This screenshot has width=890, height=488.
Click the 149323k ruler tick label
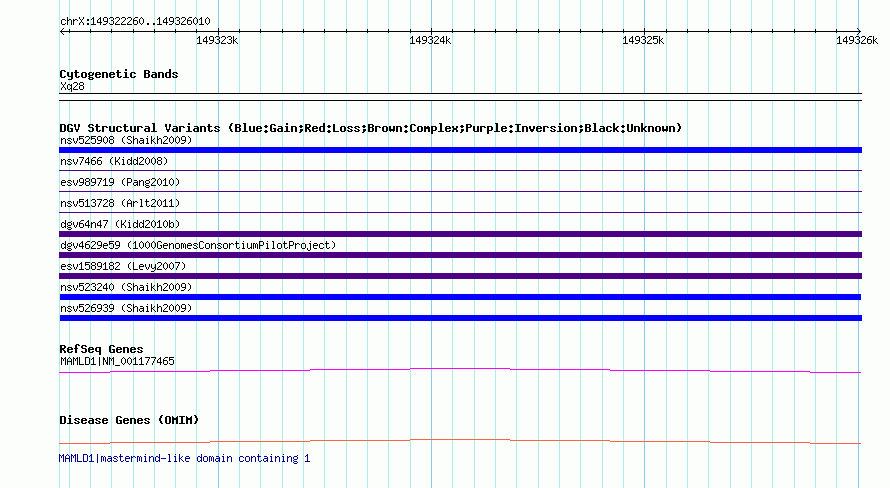click(217, 40)
